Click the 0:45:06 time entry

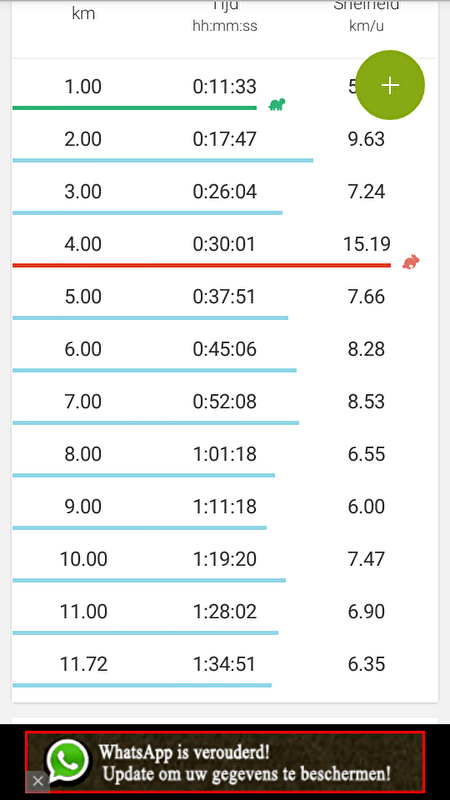click(x=224, y=349)
